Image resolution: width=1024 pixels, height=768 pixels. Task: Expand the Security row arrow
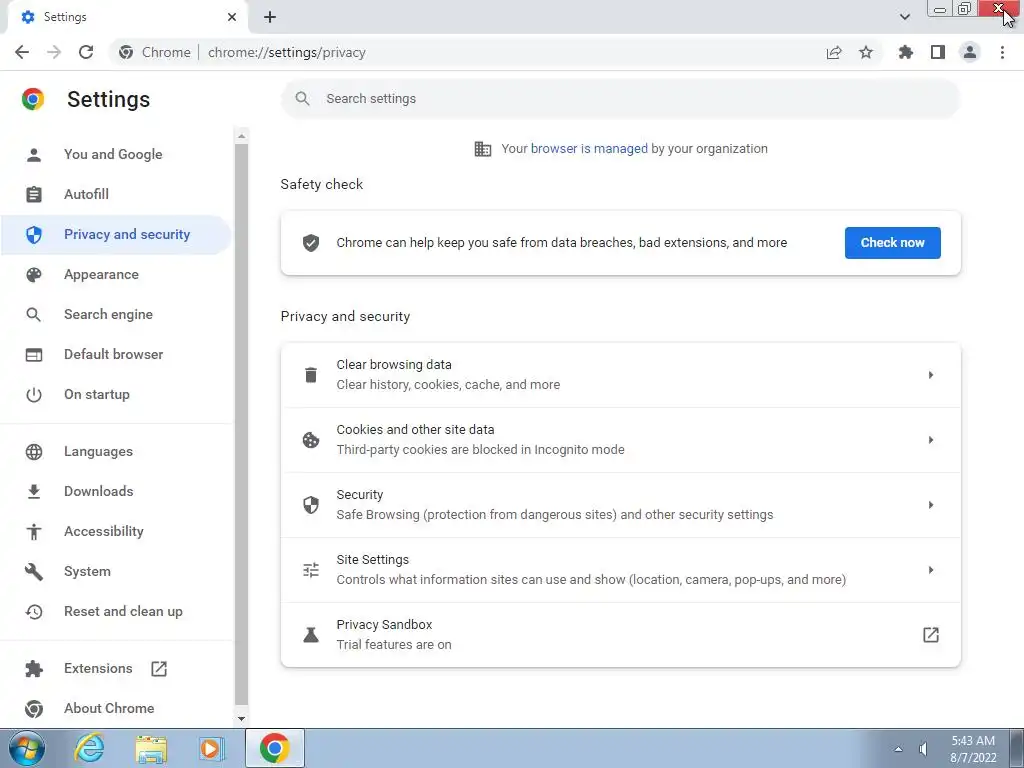click(x=931, y=505)
